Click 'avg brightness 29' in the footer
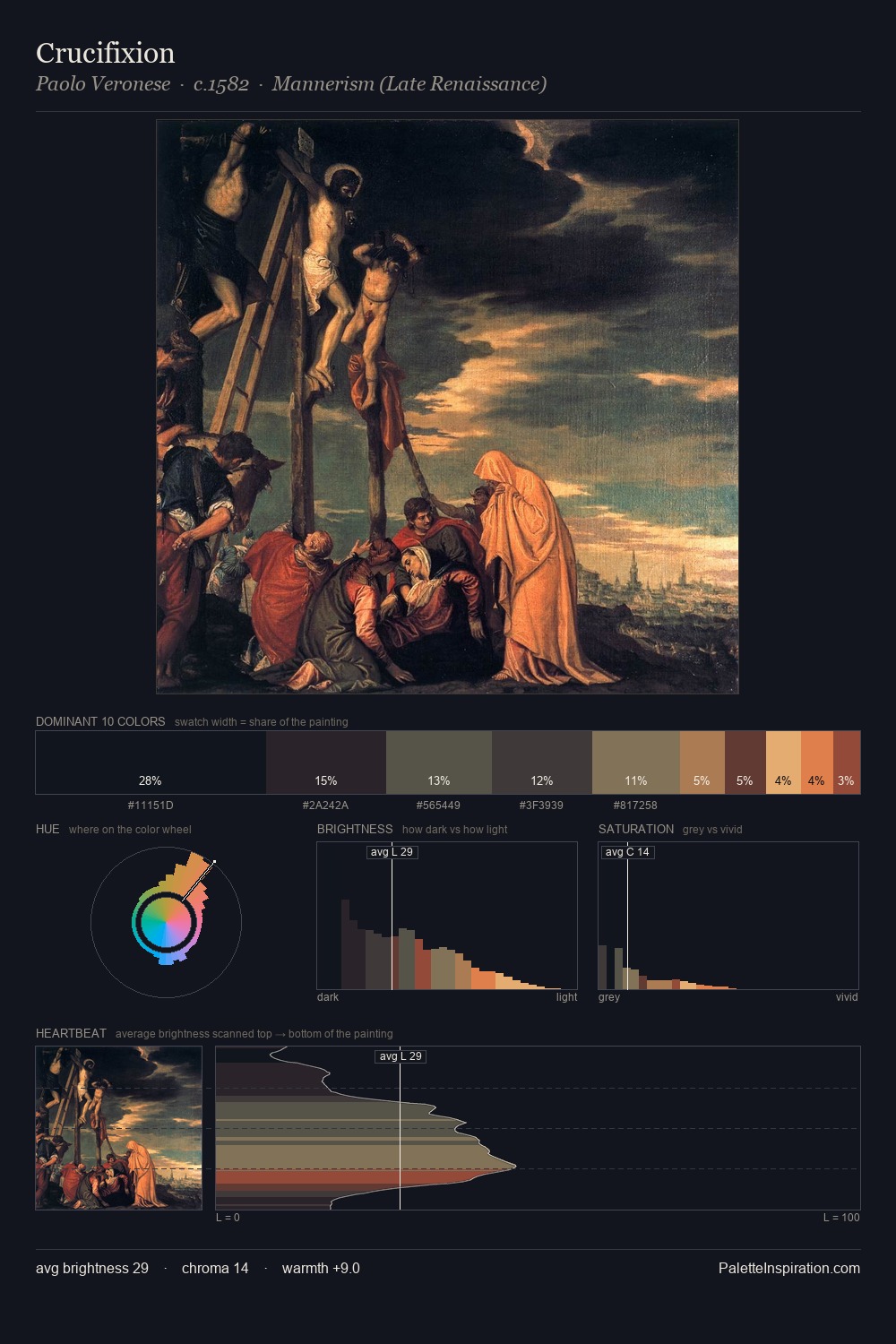The height and width of the screenshot is (1344, 896). point(92,1269)
